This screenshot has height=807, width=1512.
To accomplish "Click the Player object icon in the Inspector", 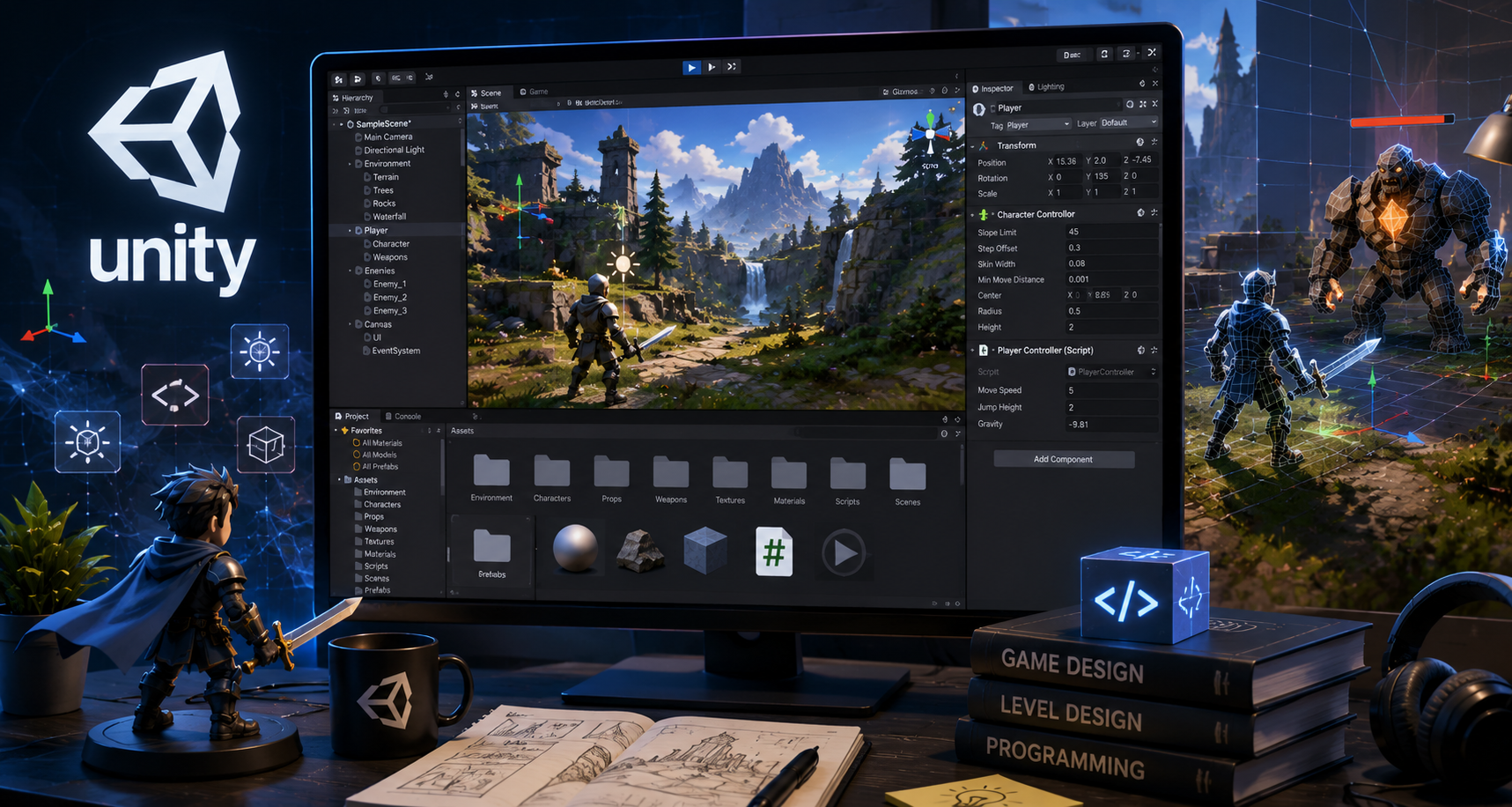I will tap(979, 109).
